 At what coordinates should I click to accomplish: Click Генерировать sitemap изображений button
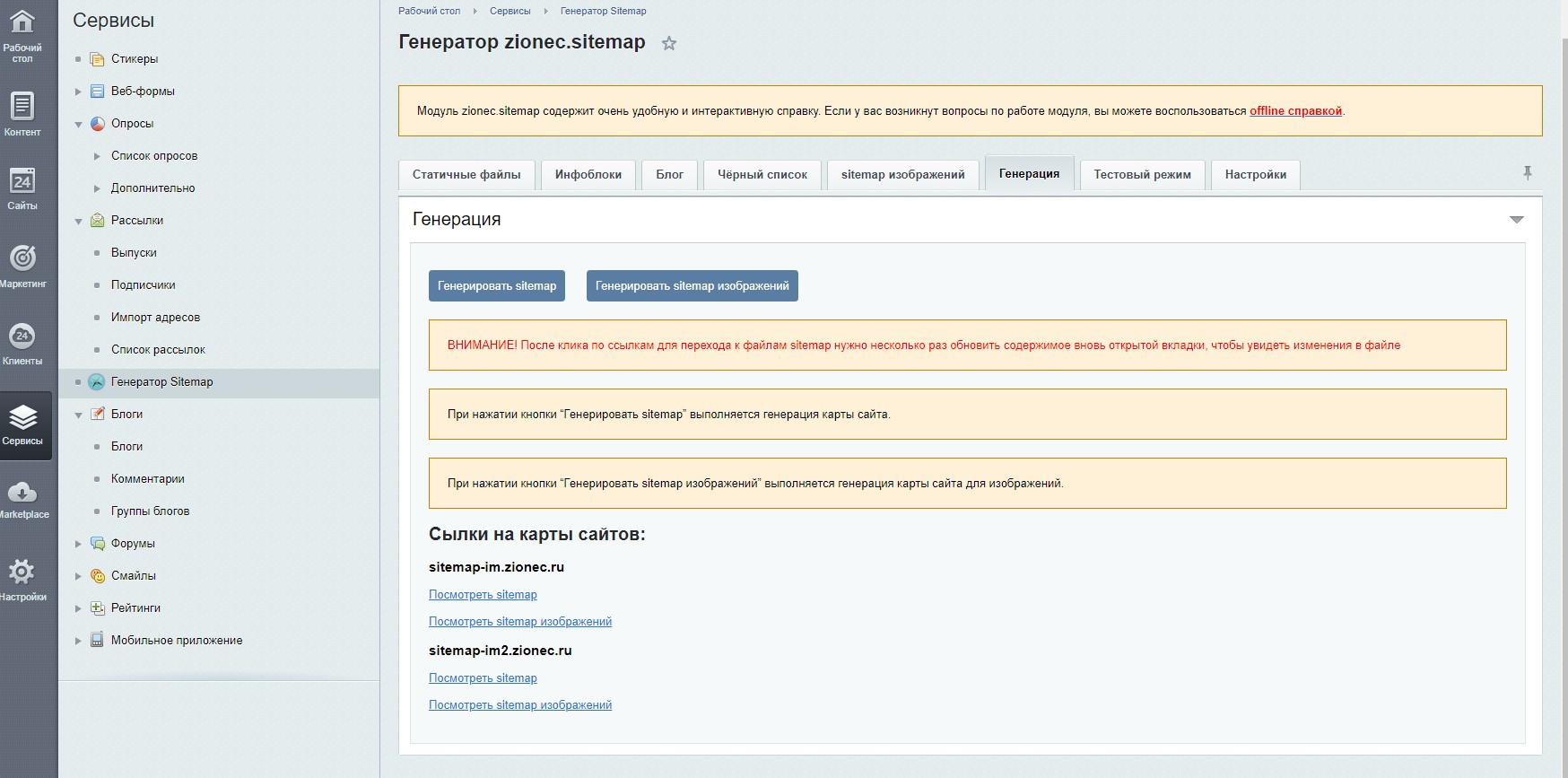tap(692, 286)
